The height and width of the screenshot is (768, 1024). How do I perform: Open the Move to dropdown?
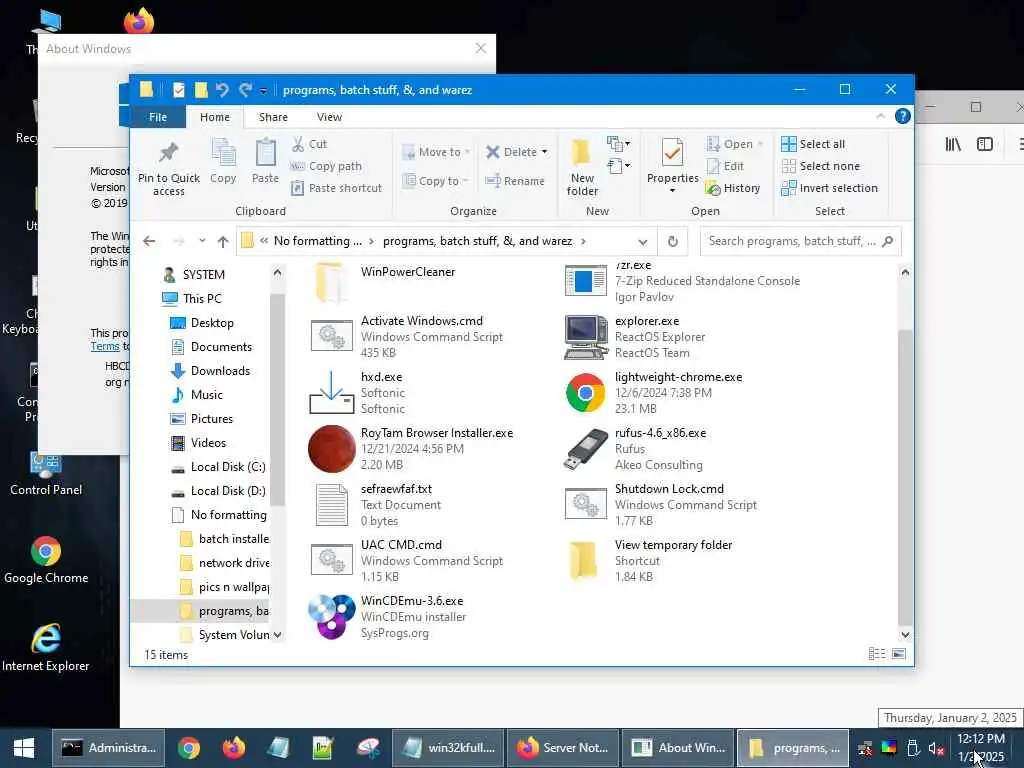tap(436, 152)
